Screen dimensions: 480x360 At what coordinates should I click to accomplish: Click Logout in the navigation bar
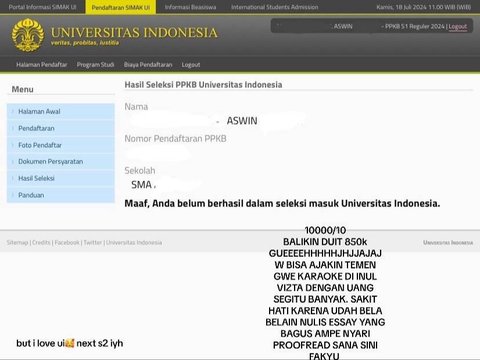pyautogui.click(x=191, y=65)
